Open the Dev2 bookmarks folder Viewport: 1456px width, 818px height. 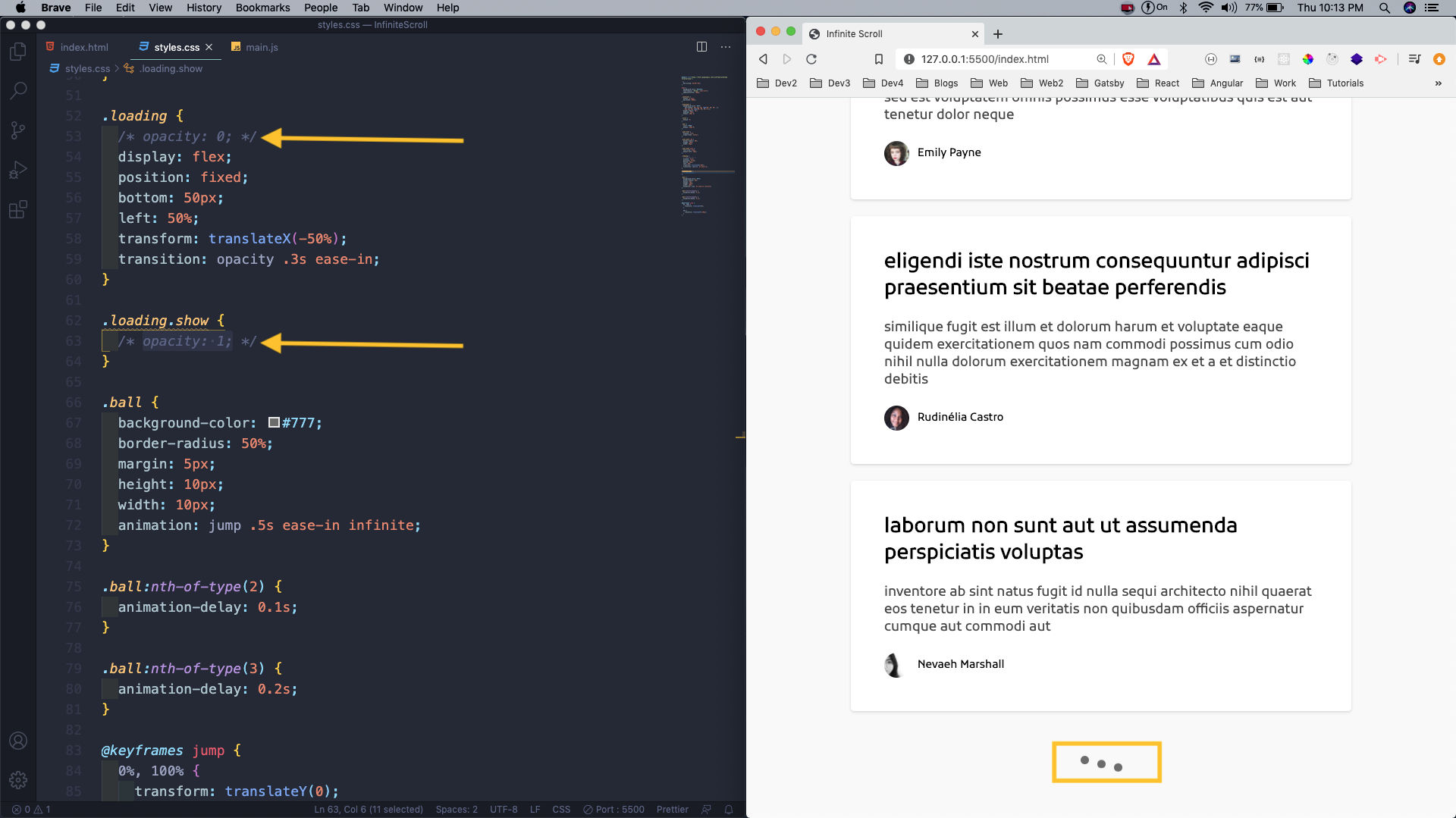777,83
